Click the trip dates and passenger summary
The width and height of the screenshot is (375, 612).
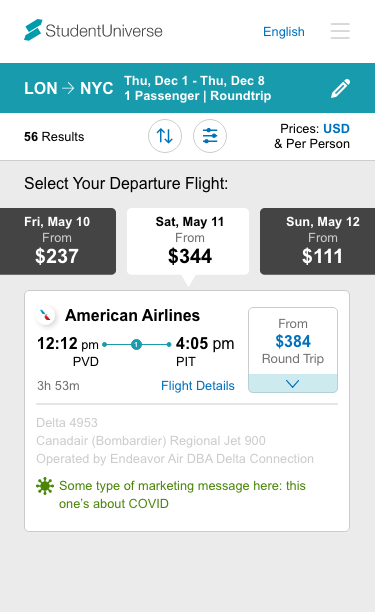coord(198,88)
